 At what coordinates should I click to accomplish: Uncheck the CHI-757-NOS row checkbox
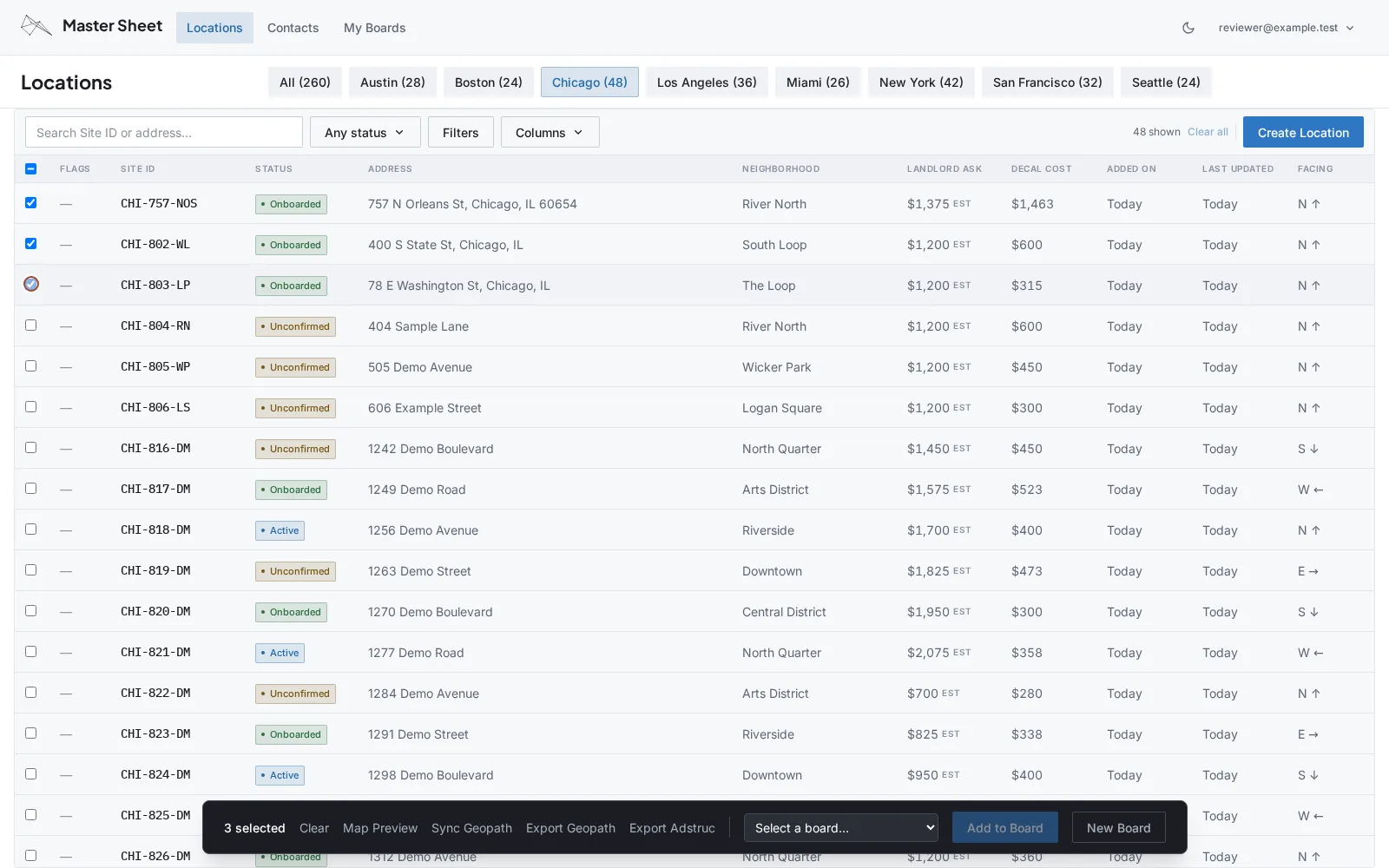[30, 202]
